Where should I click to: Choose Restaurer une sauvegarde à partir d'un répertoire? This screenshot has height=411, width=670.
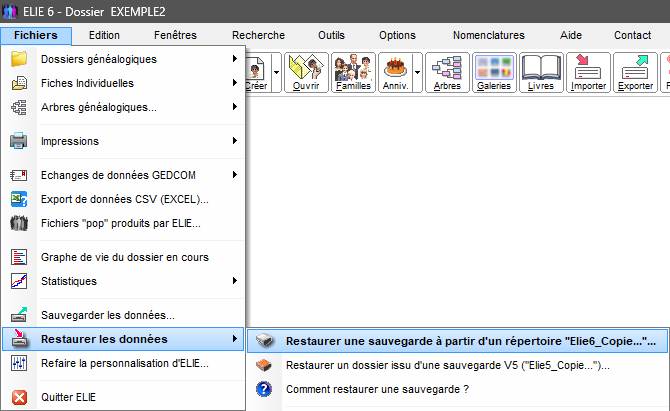(x=458, y=341)
